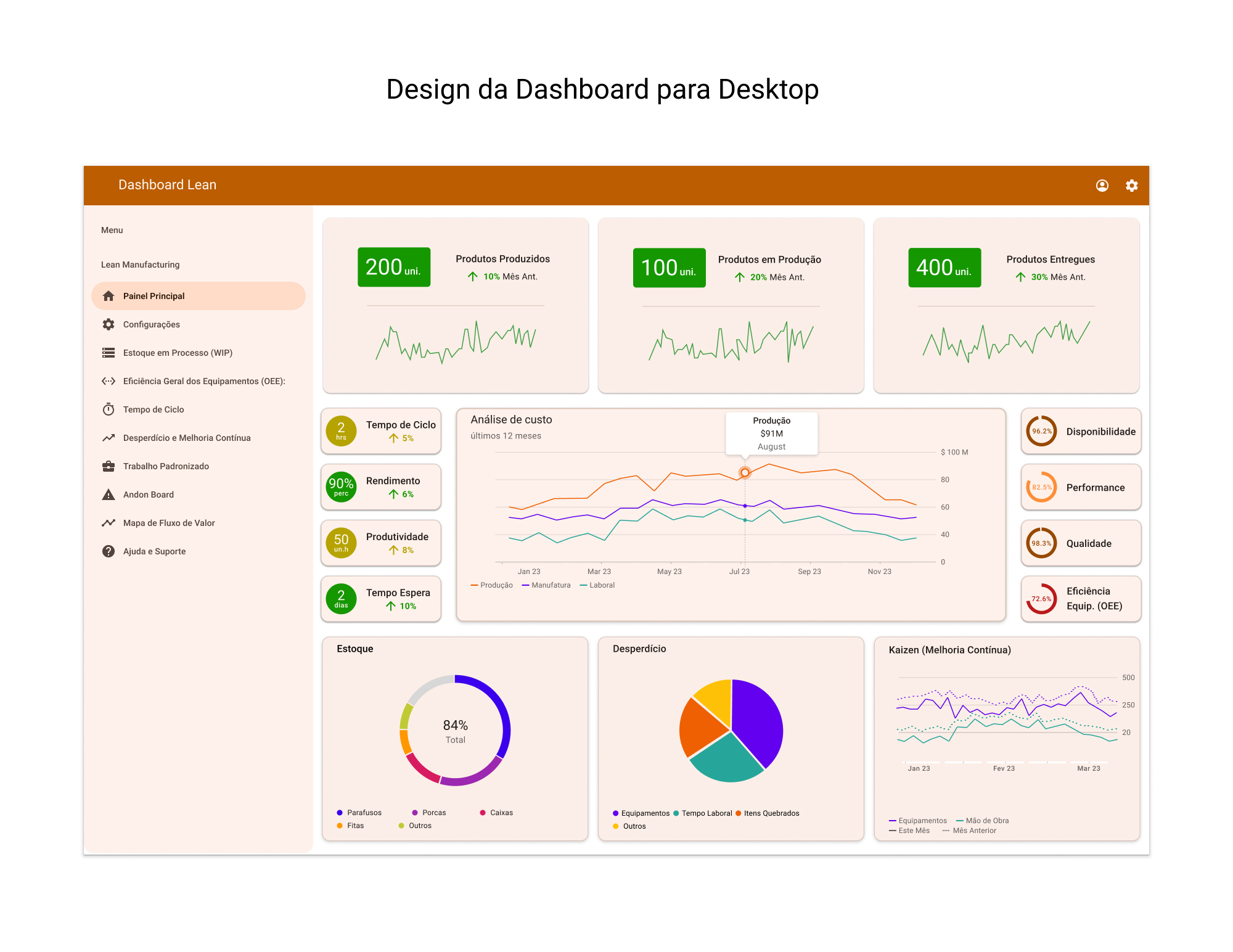Viewport: 1233px width, 952px height.
Task: Open Mapa de Fluxo de Valor menu item
Action: coord(168,523)
